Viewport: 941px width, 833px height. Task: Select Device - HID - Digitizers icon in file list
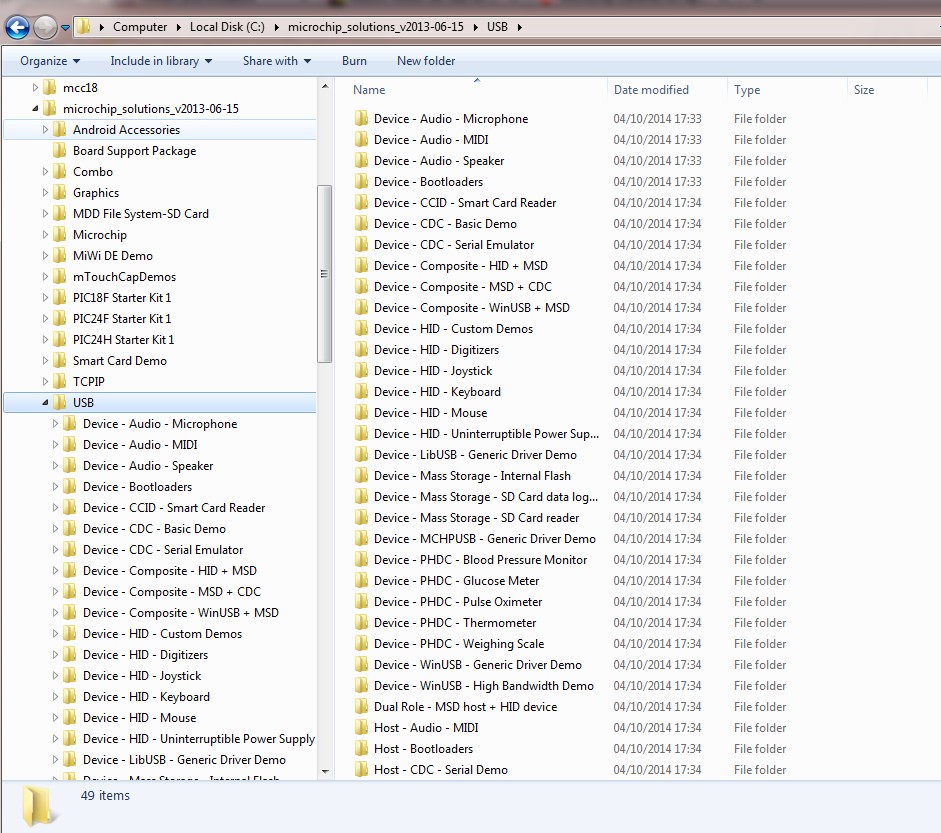pos(361,350)
